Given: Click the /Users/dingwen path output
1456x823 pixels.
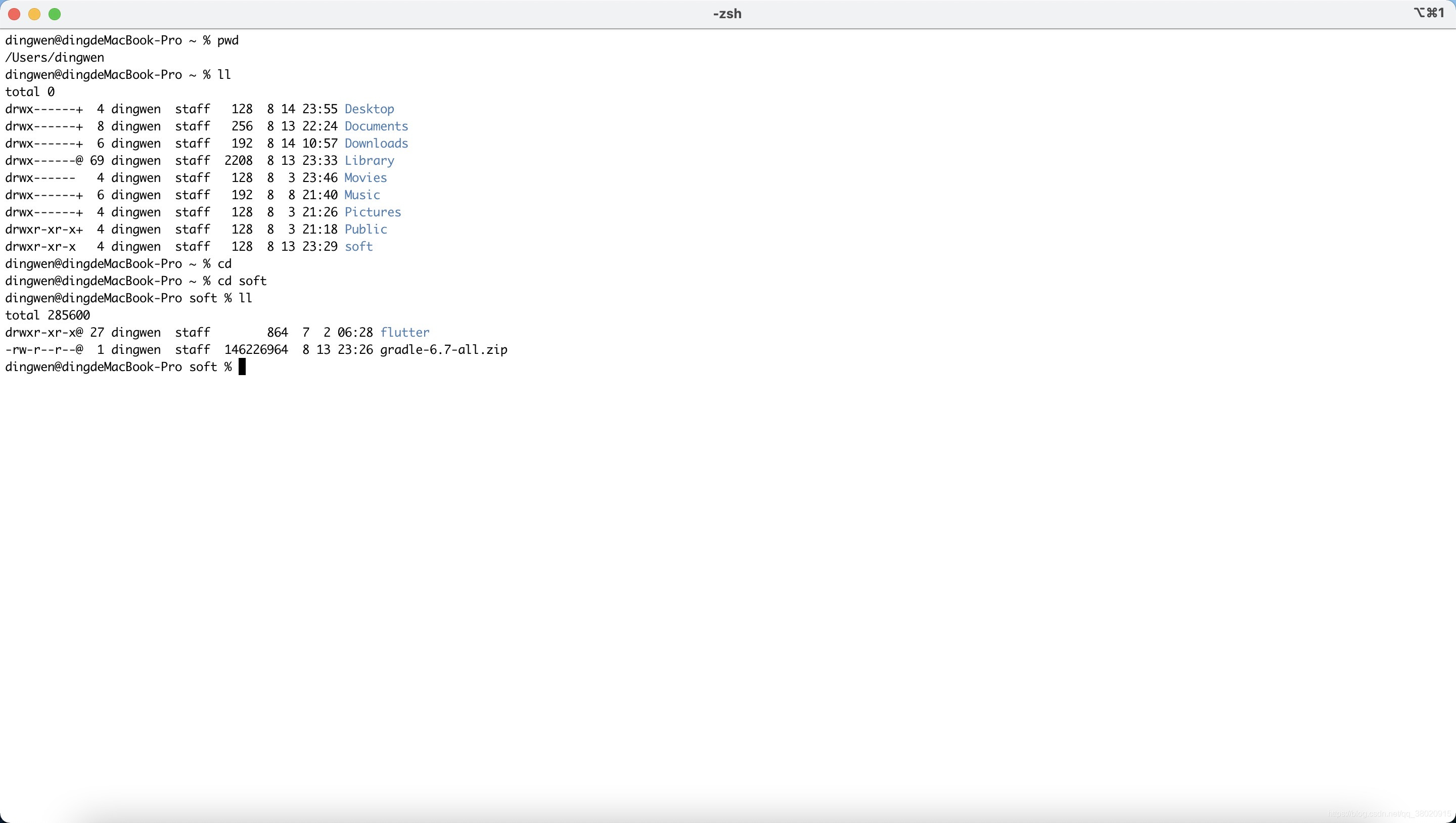Looking at the screenshot, I should click(55, 58).
